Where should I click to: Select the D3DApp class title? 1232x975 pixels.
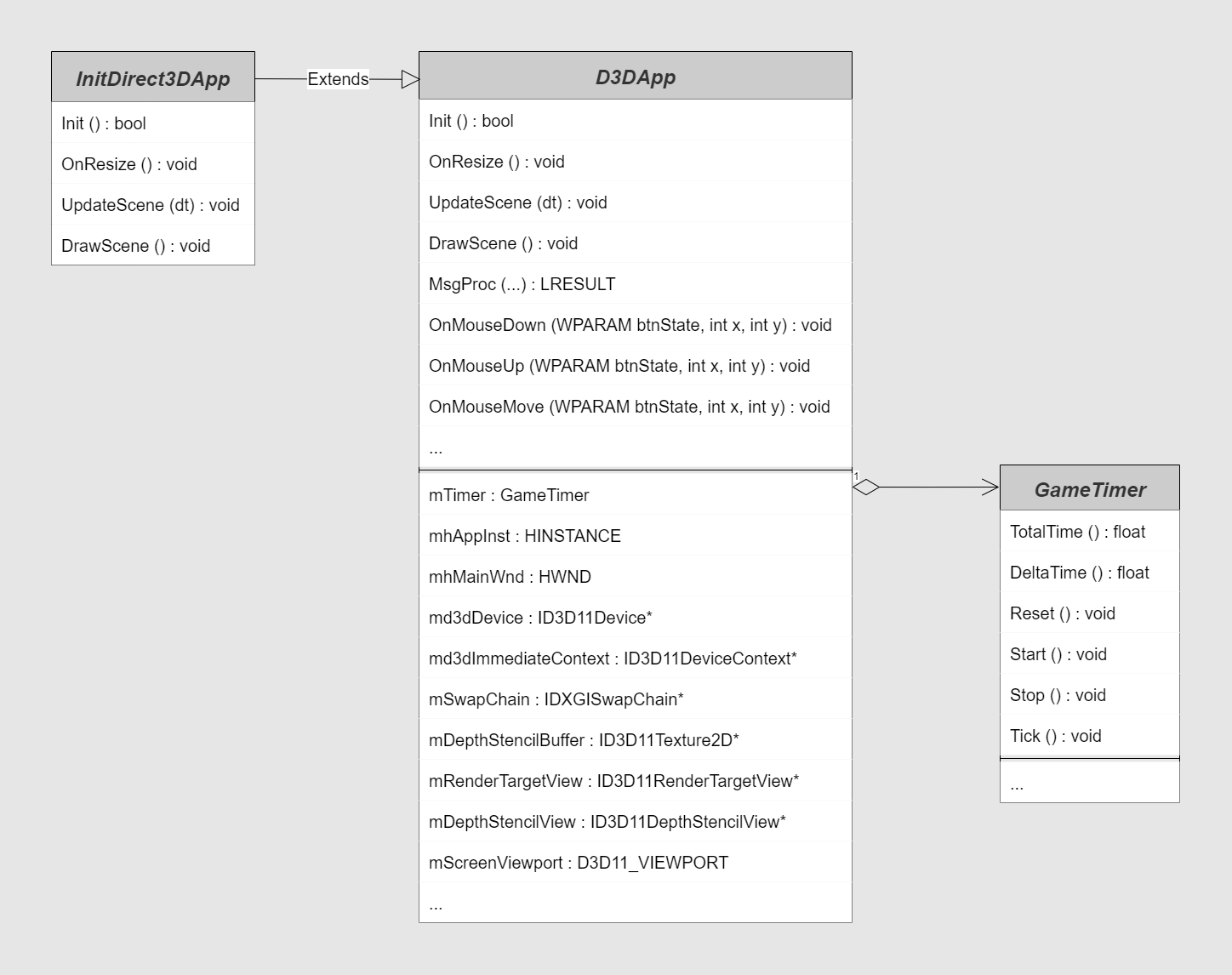pyautogui.click(x=636, y=77)
